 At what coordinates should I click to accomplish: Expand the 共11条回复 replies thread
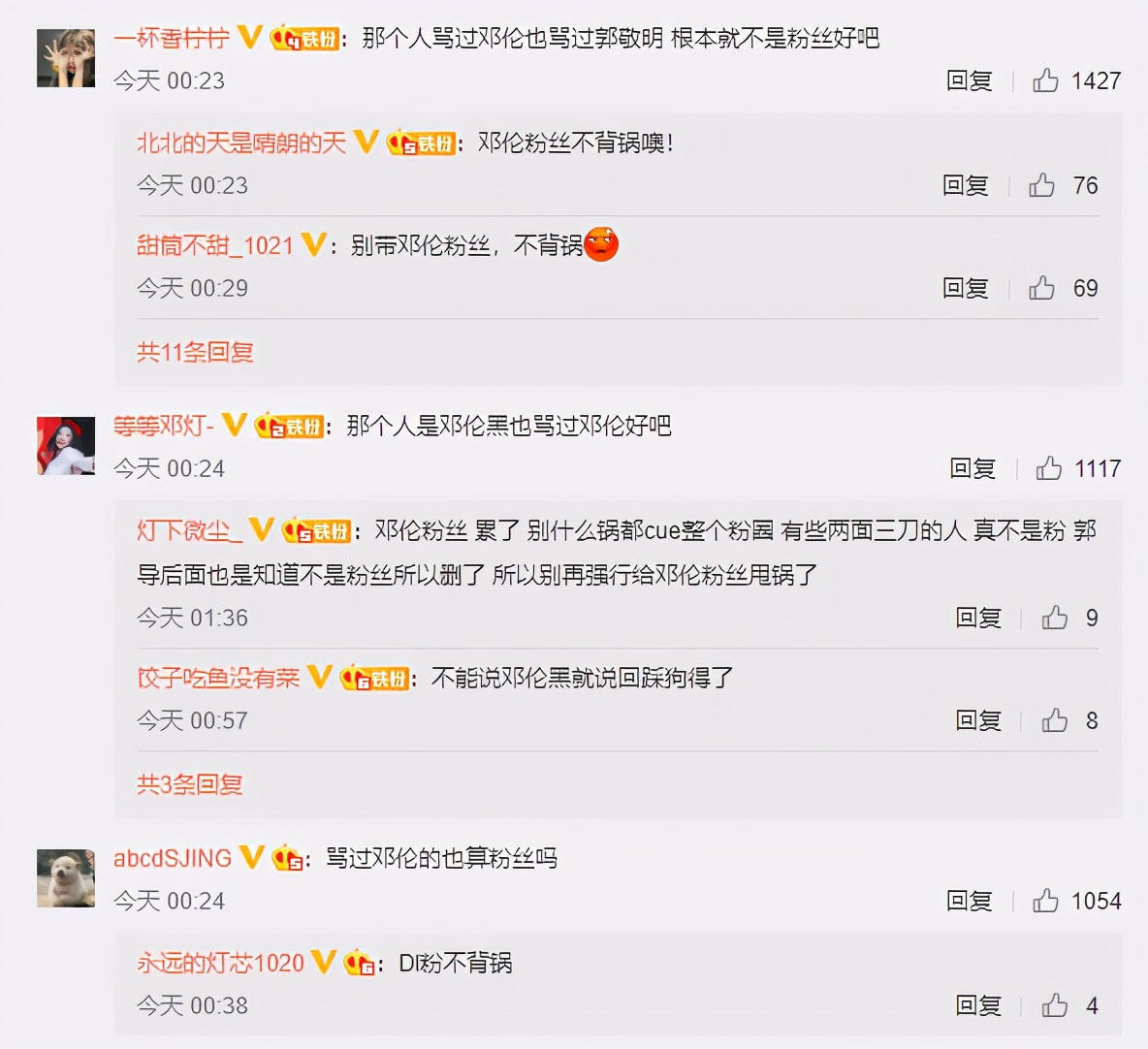point(195,352)
